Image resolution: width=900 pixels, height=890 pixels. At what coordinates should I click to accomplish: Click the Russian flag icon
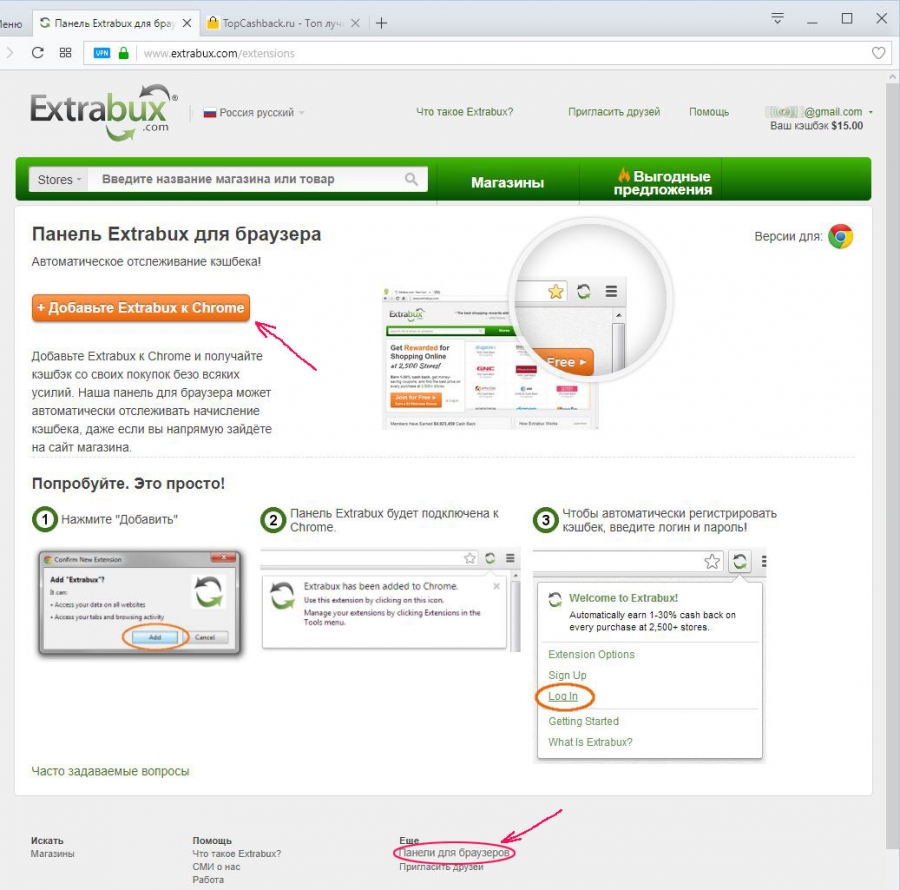210,113
